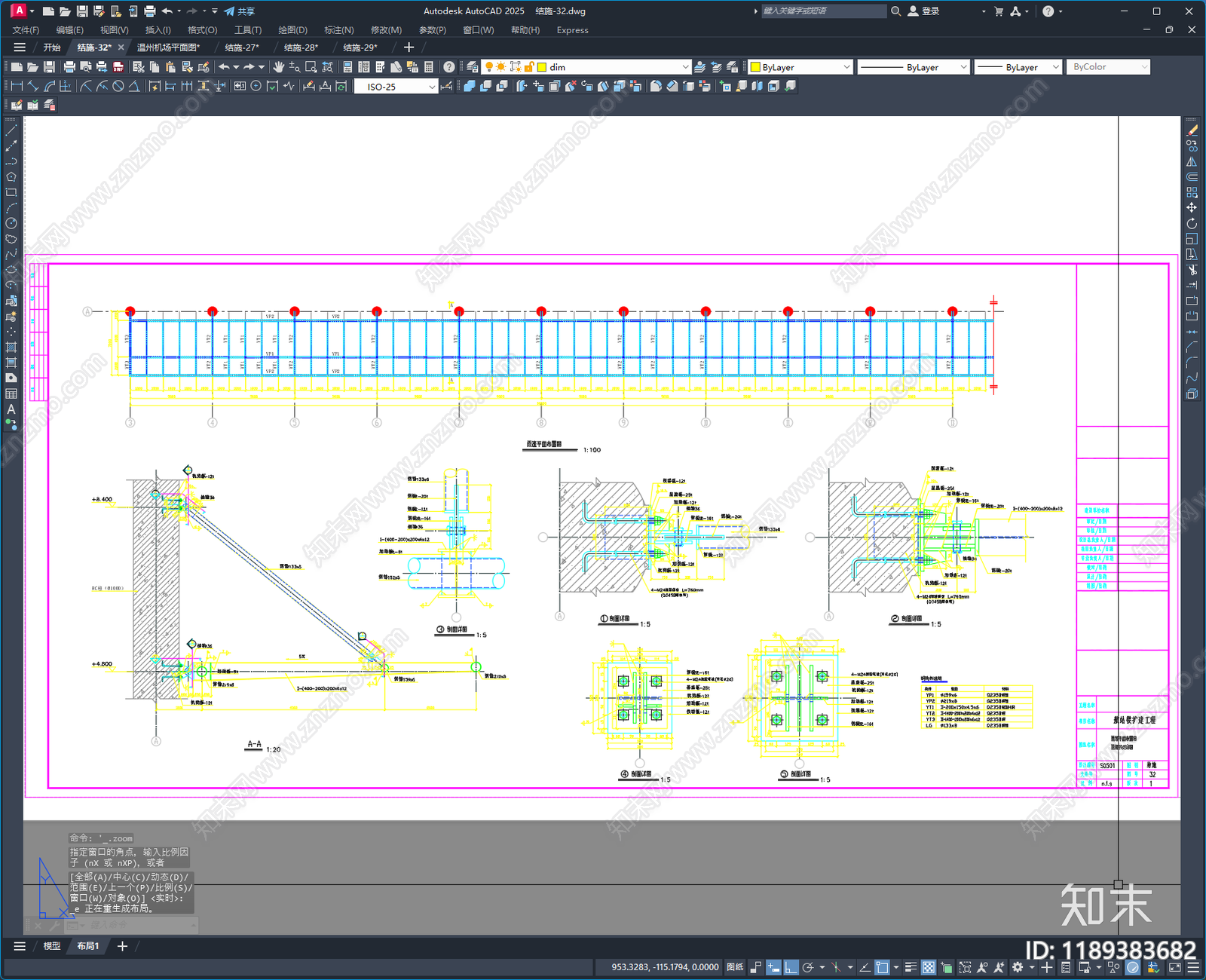The image size is (1206, 980).
Task: Toggle Polar tracking in status bar
Action: [808, 967]
